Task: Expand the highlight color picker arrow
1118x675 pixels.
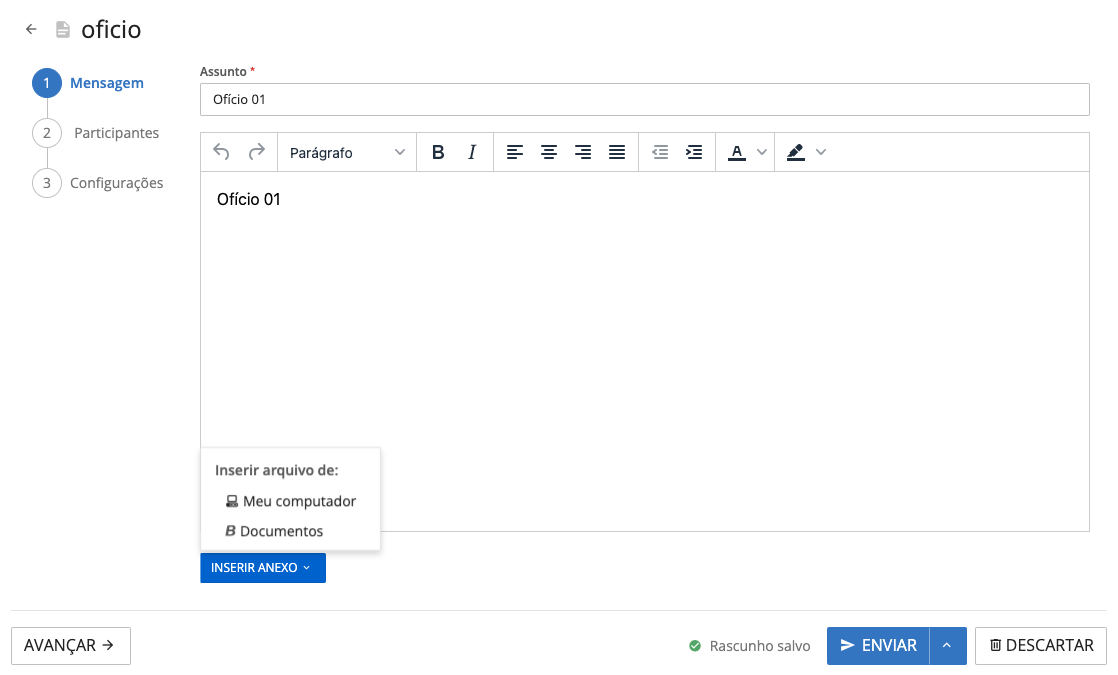Action: point(821,152)
